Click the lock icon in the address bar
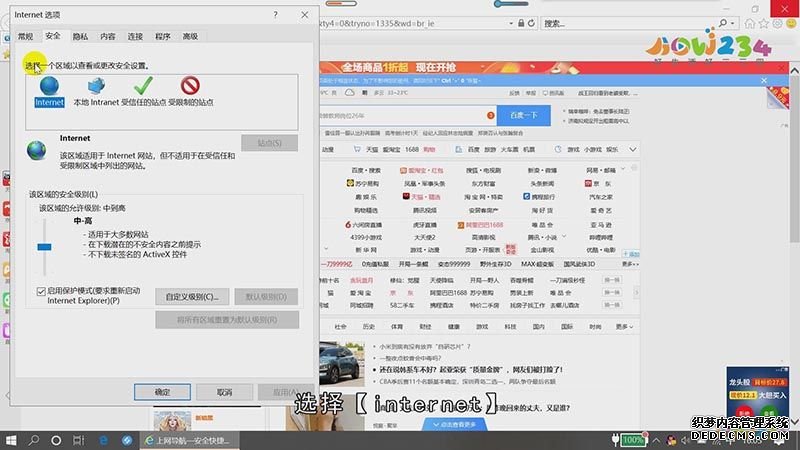This screenshot has width=800, height=450. click(x=521, y=23)
